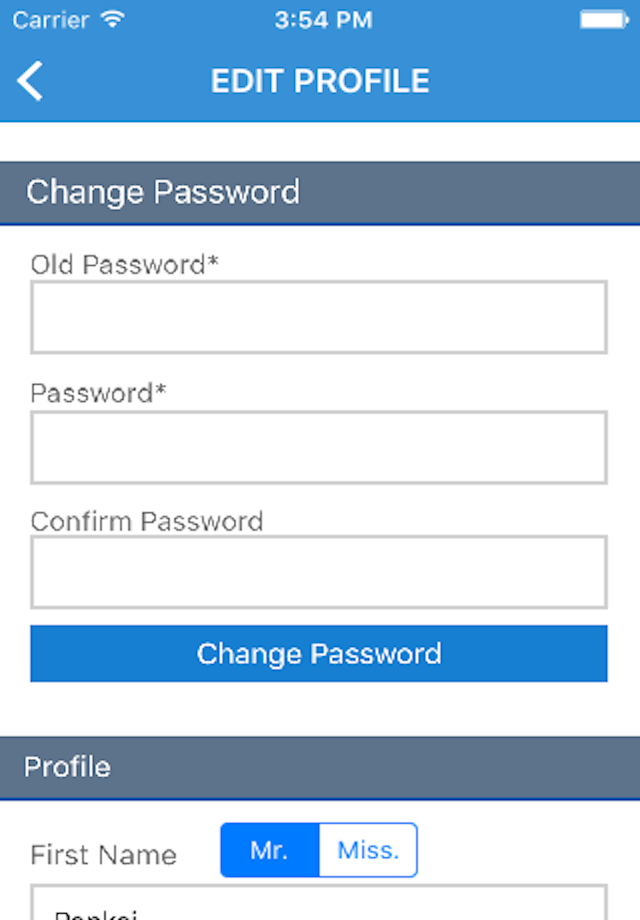The image size is (640, 920).
Task: Tap the EDIT PROFILE title
Action: point(320,81)
